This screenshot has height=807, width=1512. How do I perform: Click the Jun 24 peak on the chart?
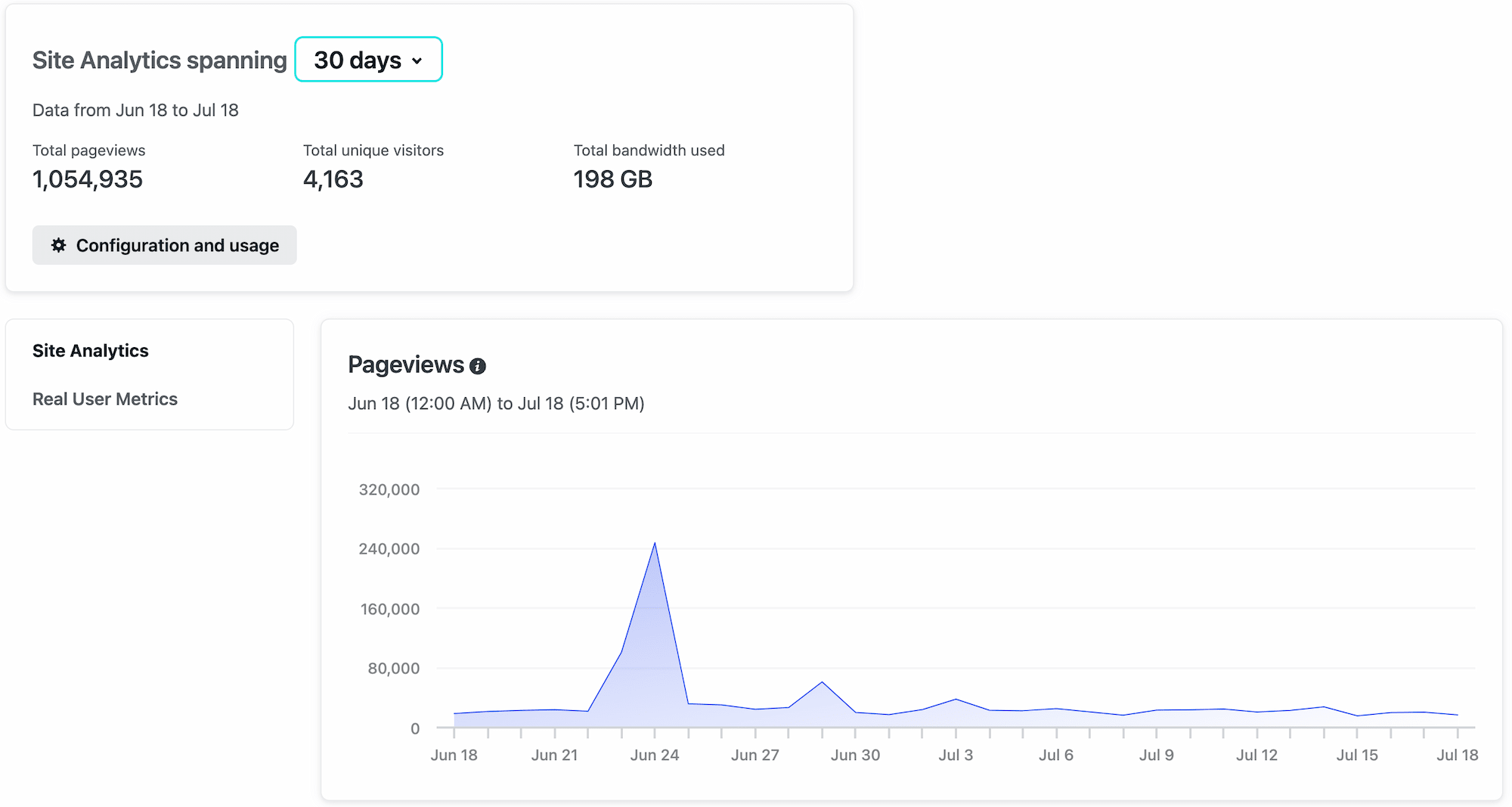[655, 544]
